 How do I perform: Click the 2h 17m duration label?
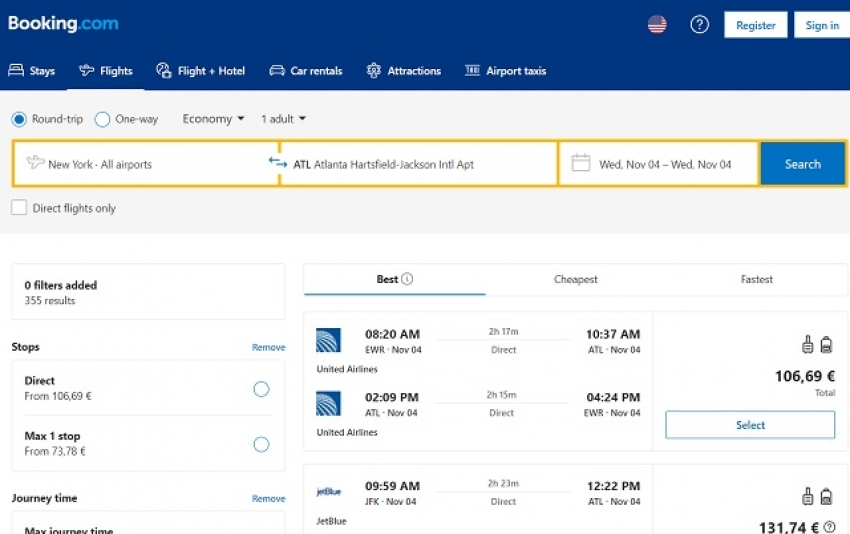504,331
